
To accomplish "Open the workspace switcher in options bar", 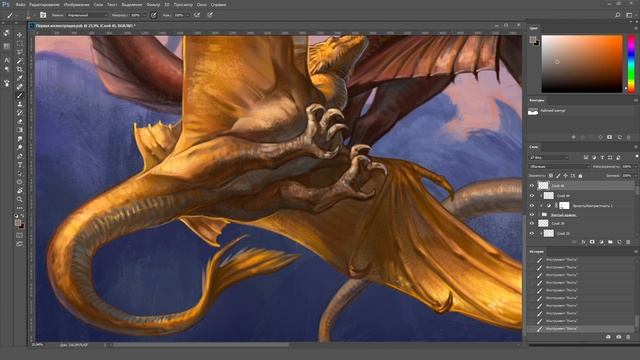I will coord(630,15).
